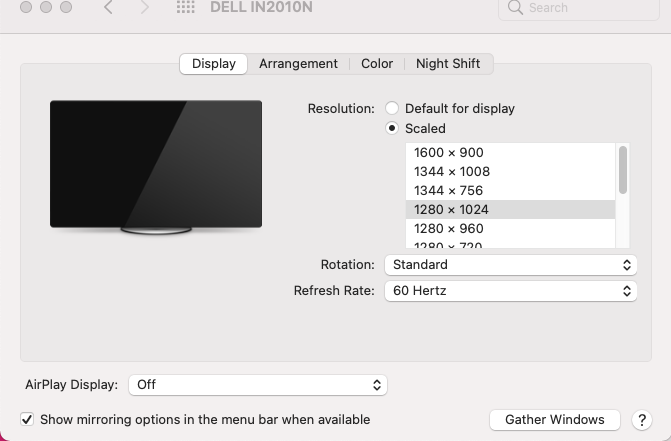Click the search magnifier icon
This screenshot has height=441, width=671.
516,8
